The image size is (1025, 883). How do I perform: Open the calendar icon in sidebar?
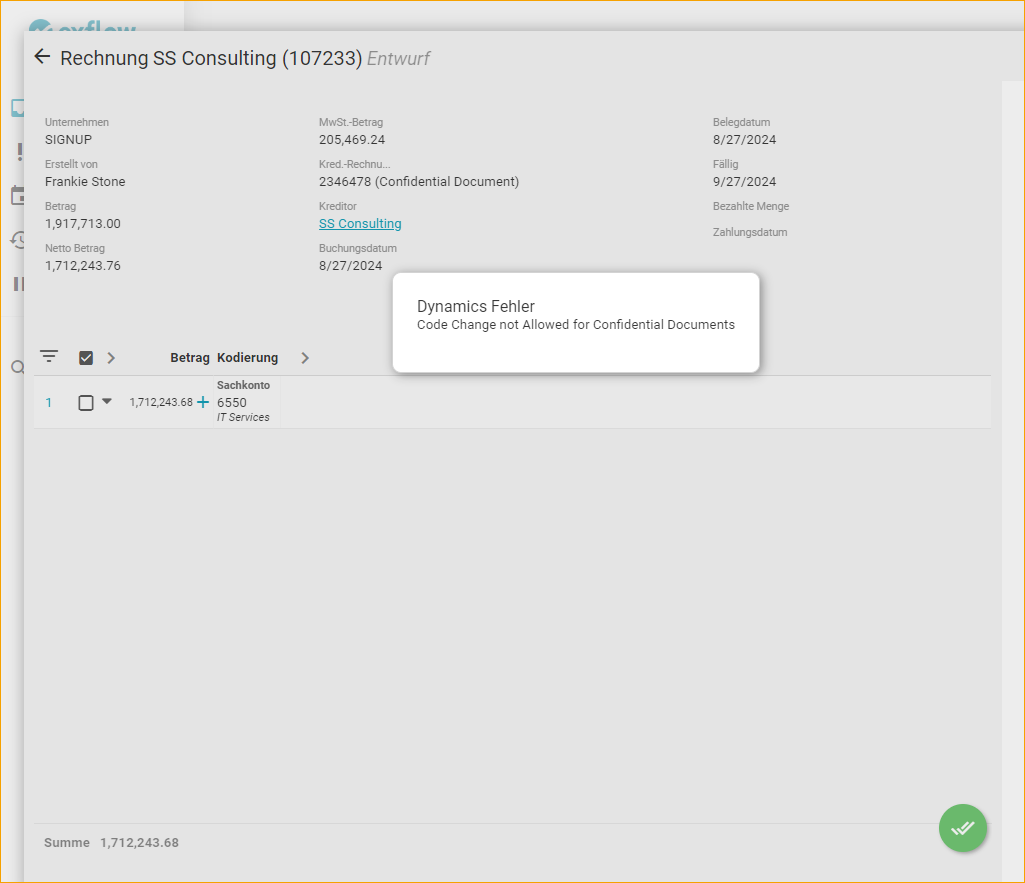pos(17,195)
